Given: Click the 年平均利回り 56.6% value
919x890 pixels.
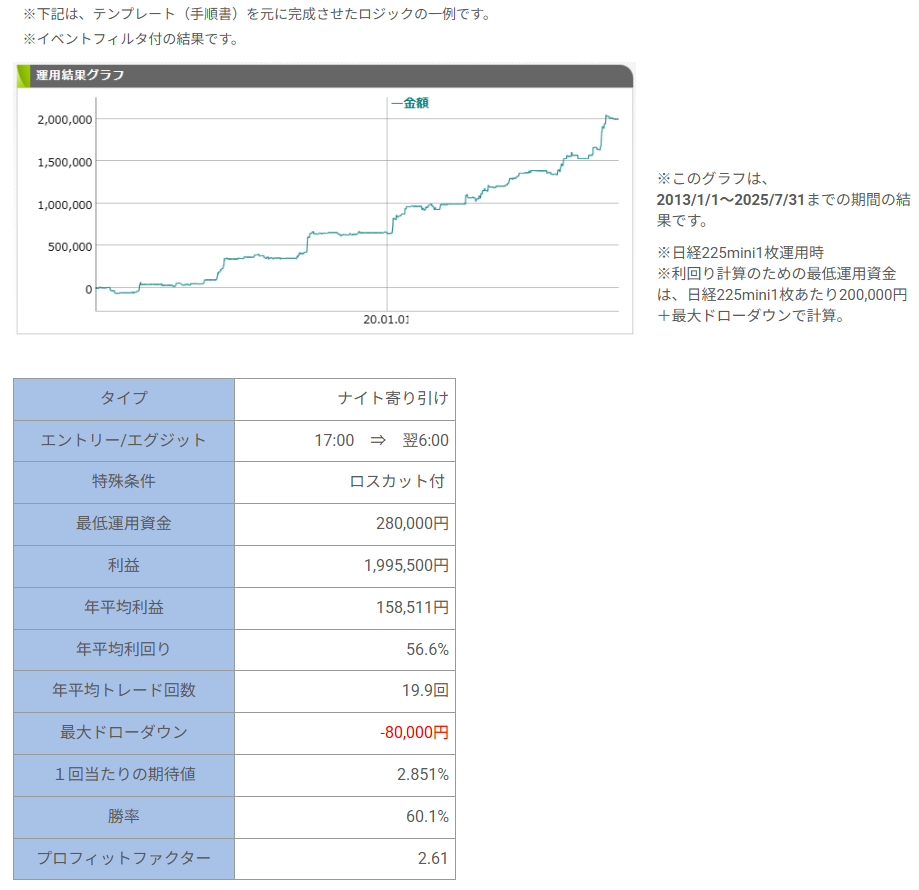Looking at the screenshot, I should (x=427, y=648).
